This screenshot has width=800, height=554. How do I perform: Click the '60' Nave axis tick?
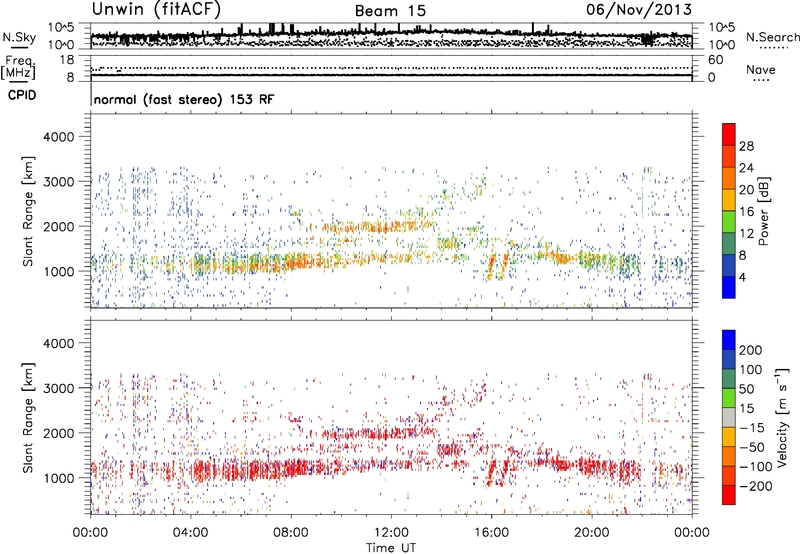pyautogui.click(x=716, y=60)
